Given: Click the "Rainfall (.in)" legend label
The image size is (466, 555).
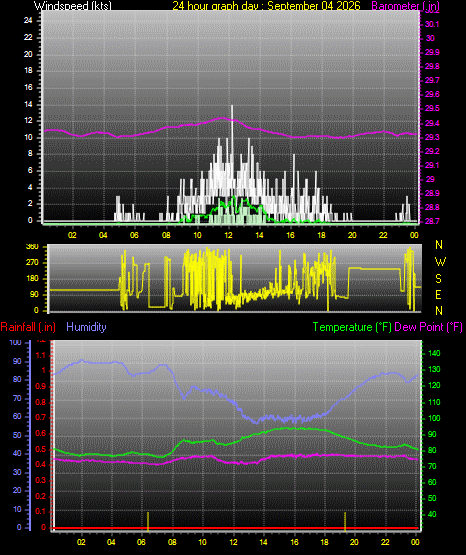Looking at the screenshot, I should point(28,327).
